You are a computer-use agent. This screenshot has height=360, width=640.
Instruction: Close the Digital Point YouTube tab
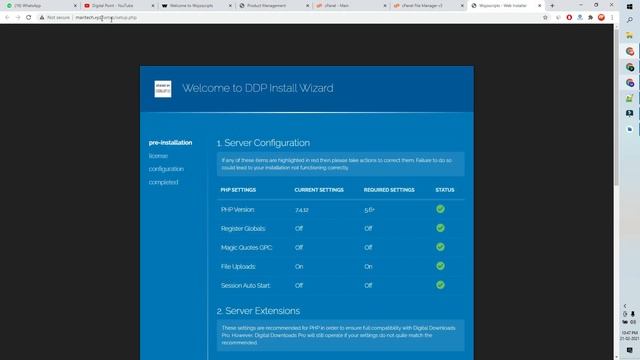click(x=153, y=6)
